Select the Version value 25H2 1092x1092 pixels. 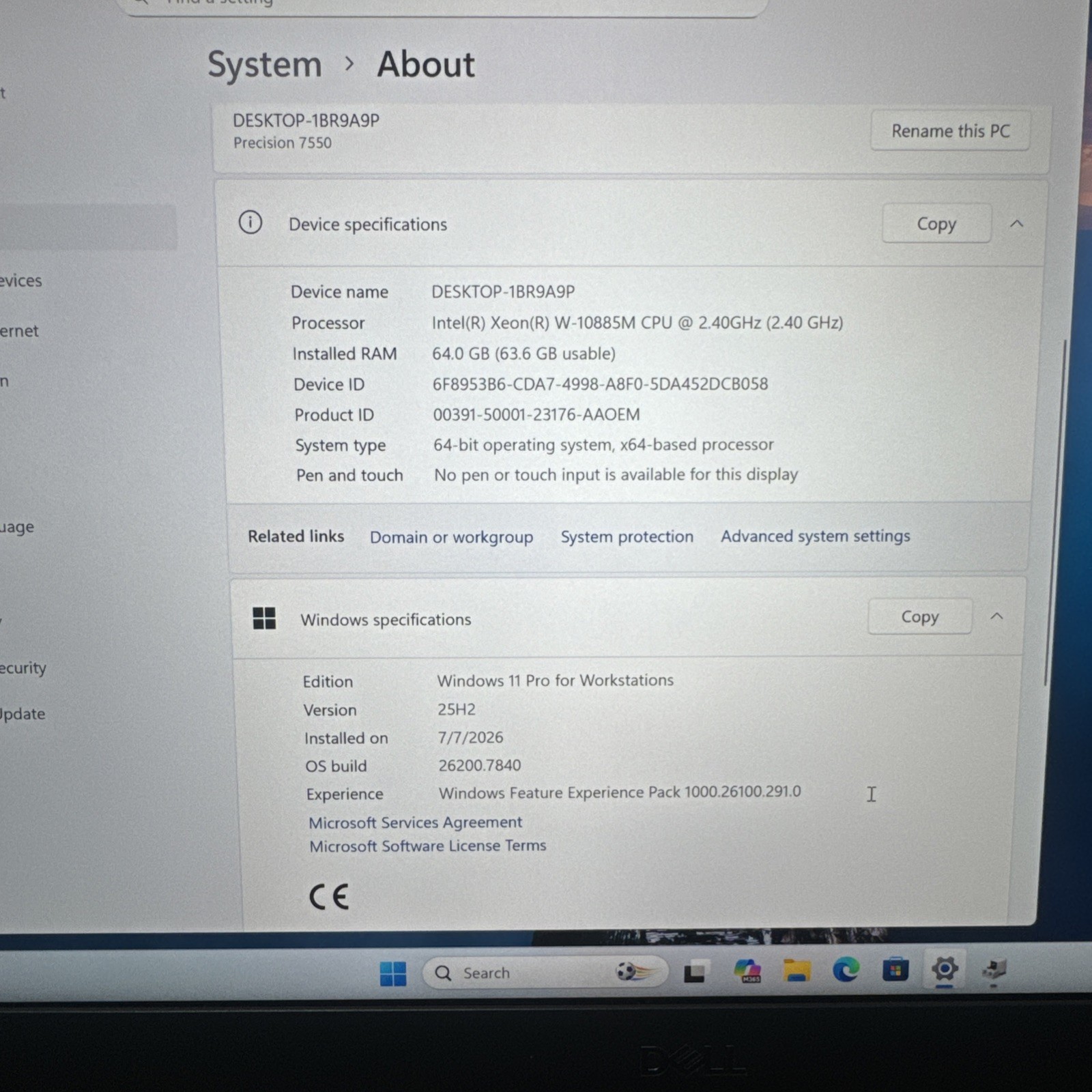[x=457, y=709]
